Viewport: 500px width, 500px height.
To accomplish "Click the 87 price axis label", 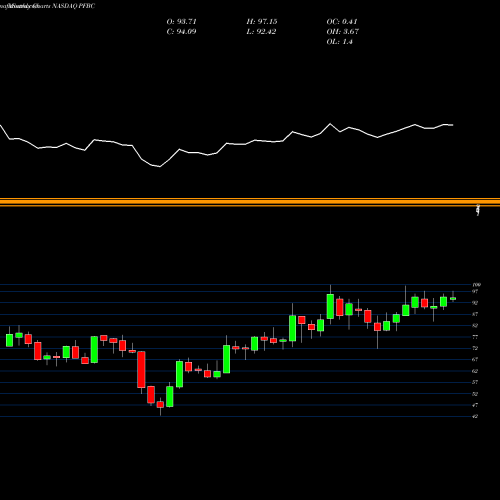I will [475, 314].
